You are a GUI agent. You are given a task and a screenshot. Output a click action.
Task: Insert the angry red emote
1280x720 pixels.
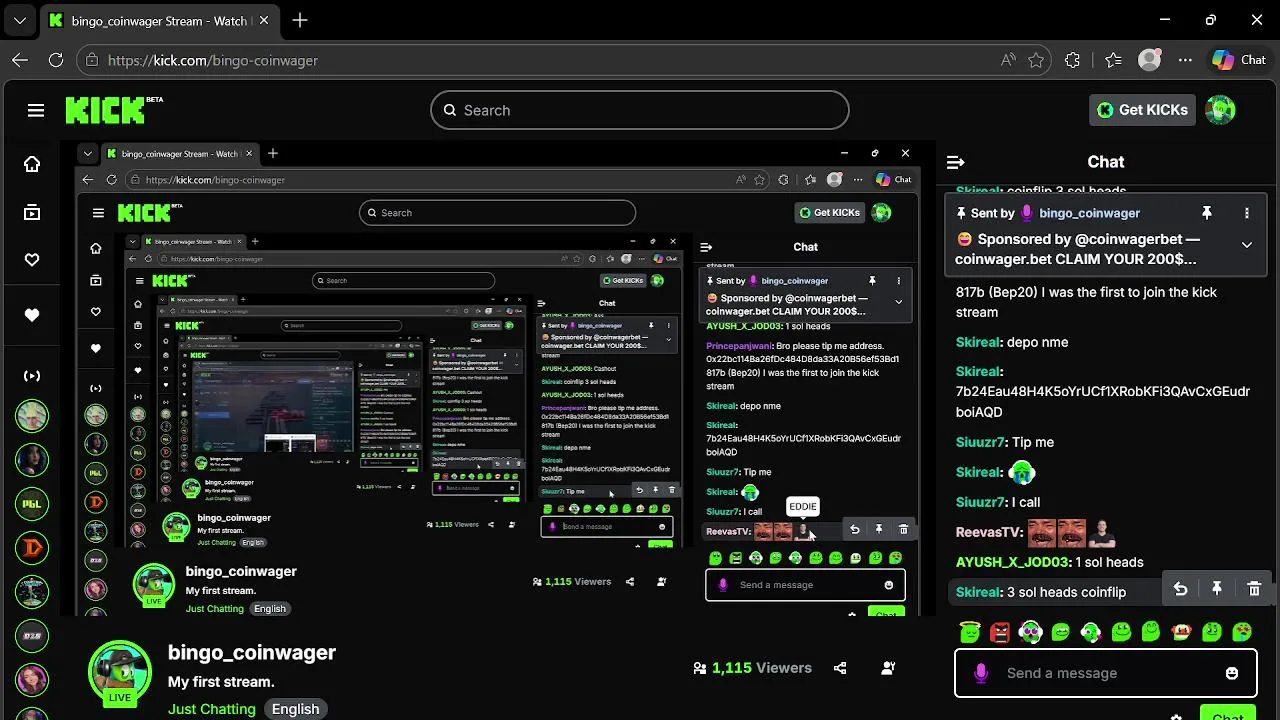point(999,632)
